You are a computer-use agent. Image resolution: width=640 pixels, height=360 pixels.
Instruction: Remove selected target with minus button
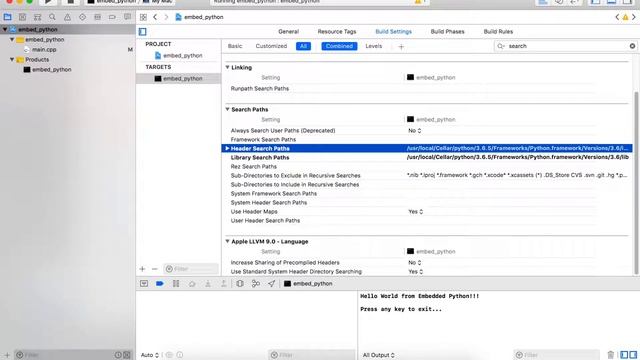(154, 269)
